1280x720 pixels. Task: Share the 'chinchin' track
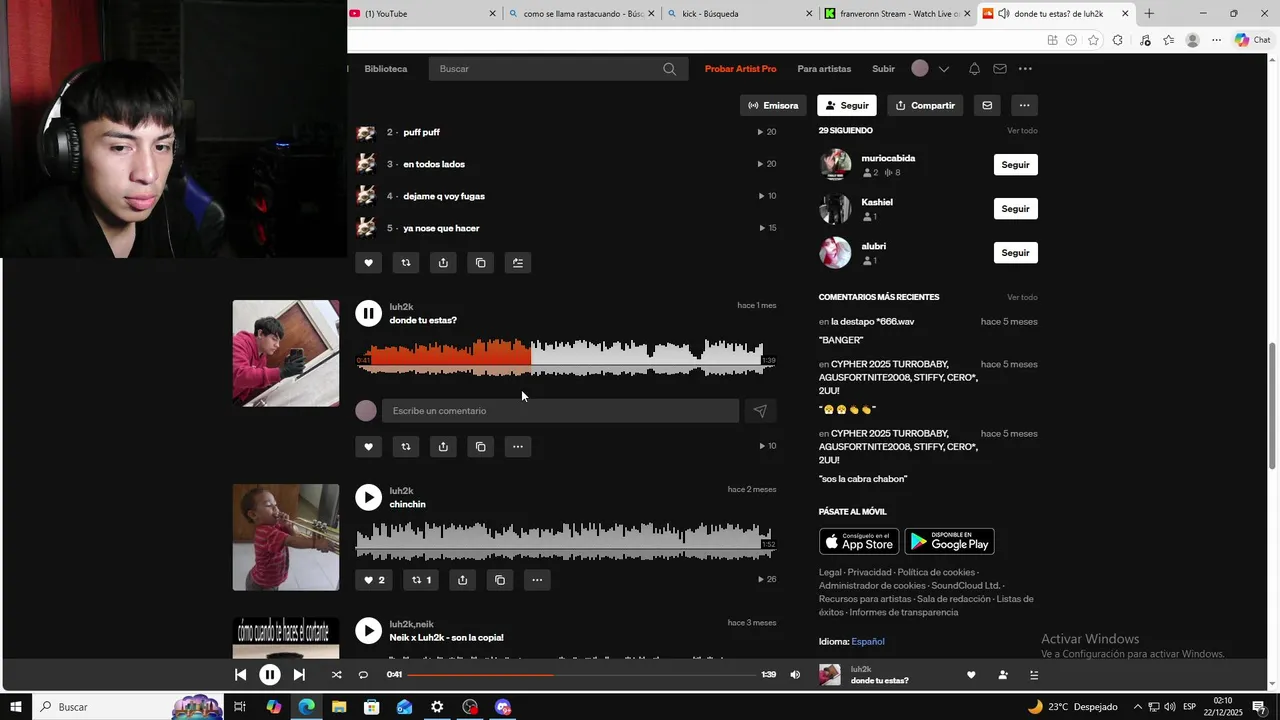coord(462,580)
